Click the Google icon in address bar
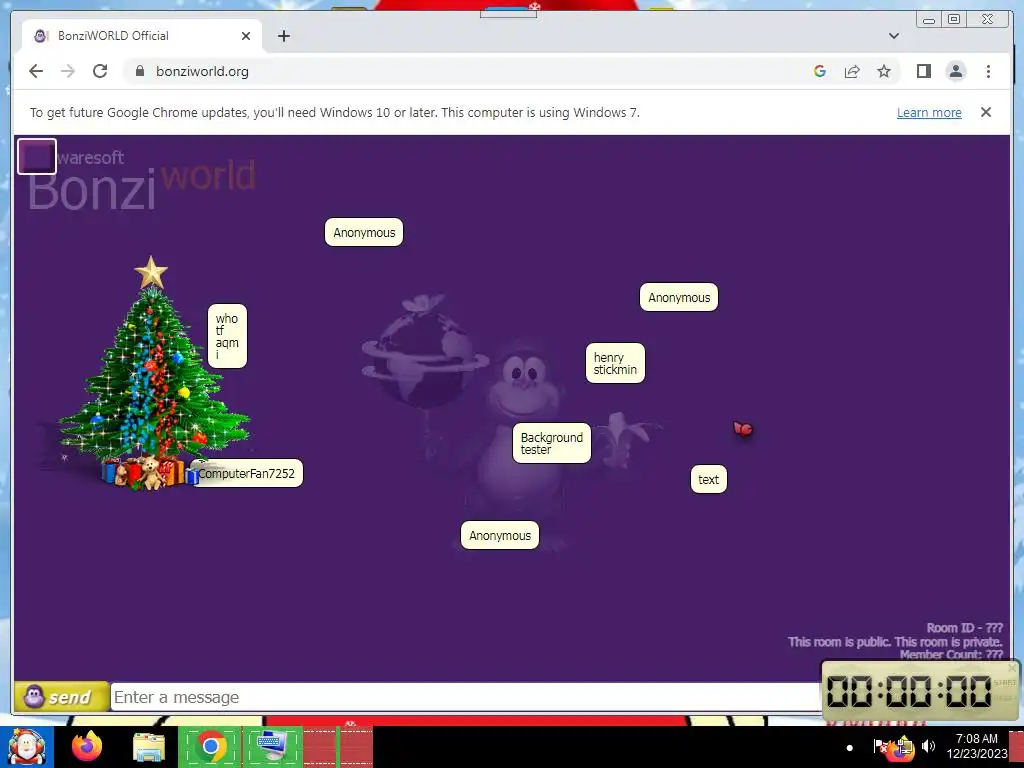 coord(820,71)
